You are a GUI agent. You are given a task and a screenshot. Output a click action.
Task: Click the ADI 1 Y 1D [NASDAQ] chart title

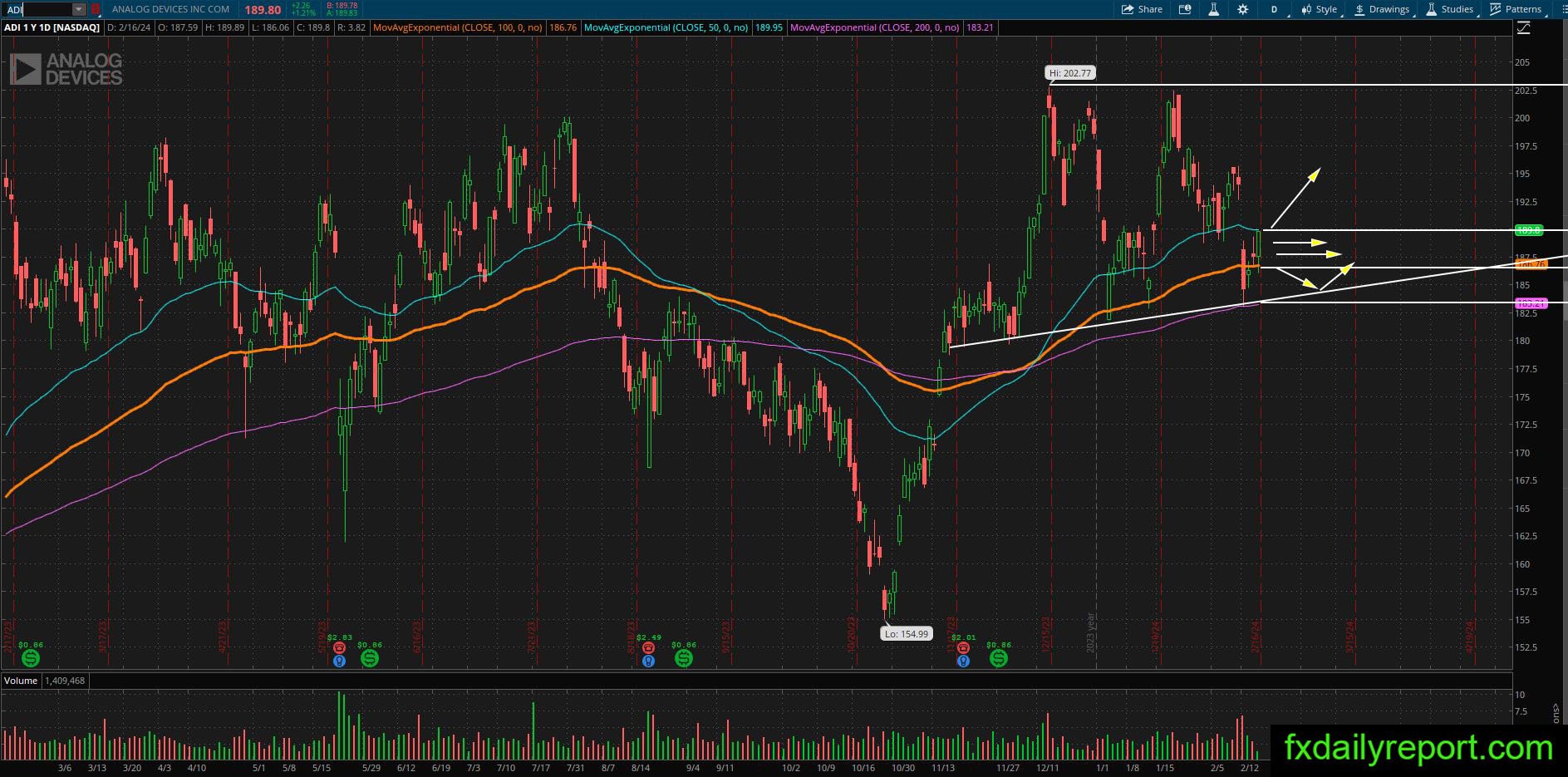(52, 27)
